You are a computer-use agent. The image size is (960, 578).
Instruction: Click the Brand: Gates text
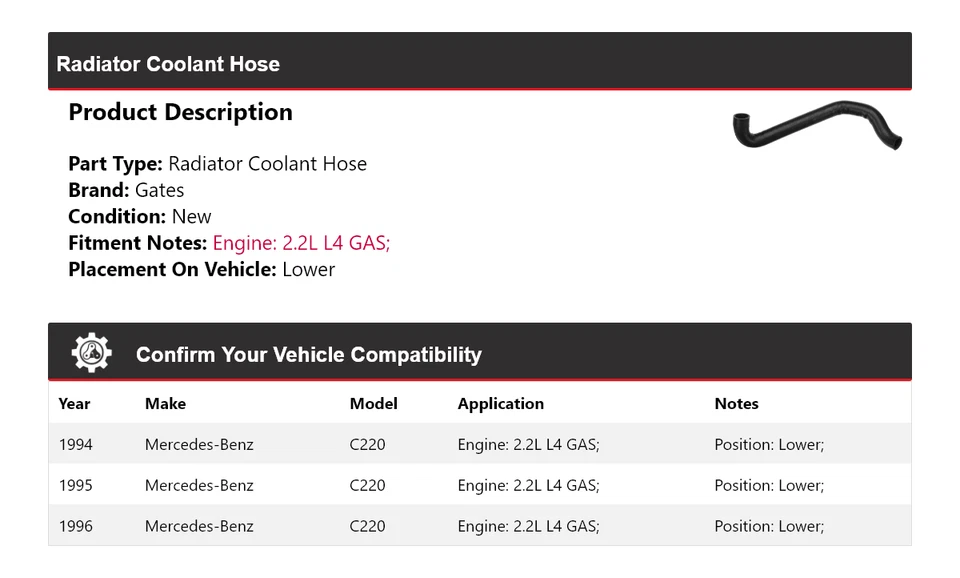[126, 190]
